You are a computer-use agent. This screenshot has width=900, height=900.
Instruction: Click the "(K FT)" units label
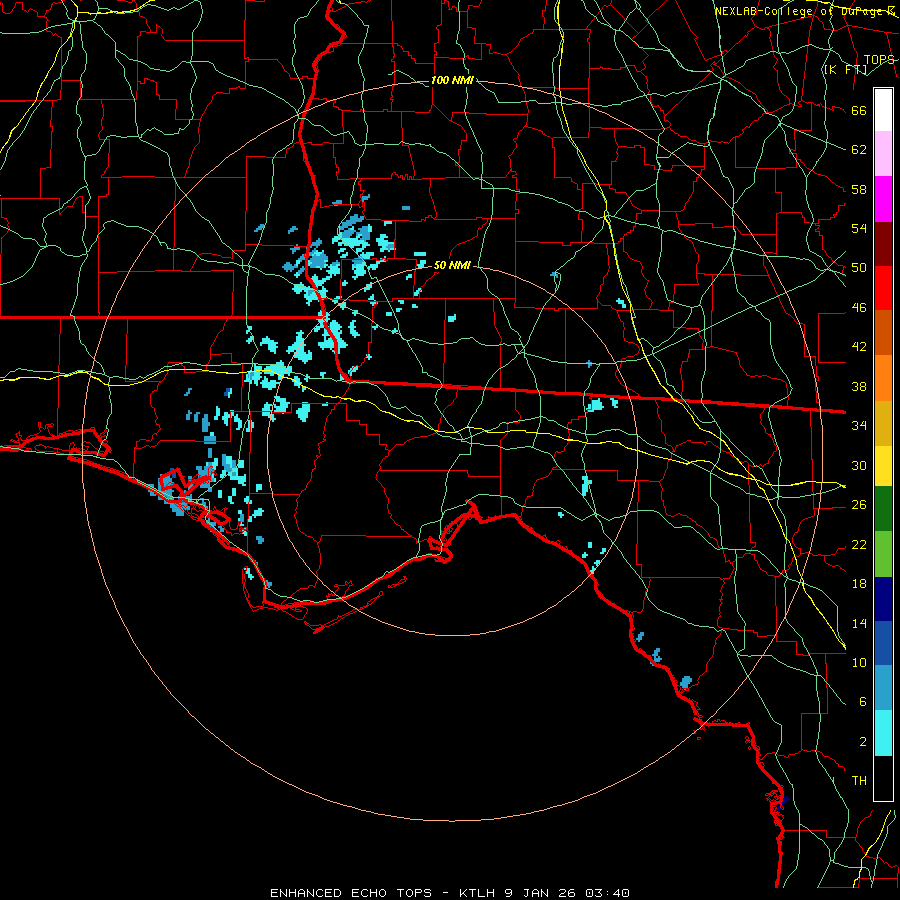pos(845,69)
